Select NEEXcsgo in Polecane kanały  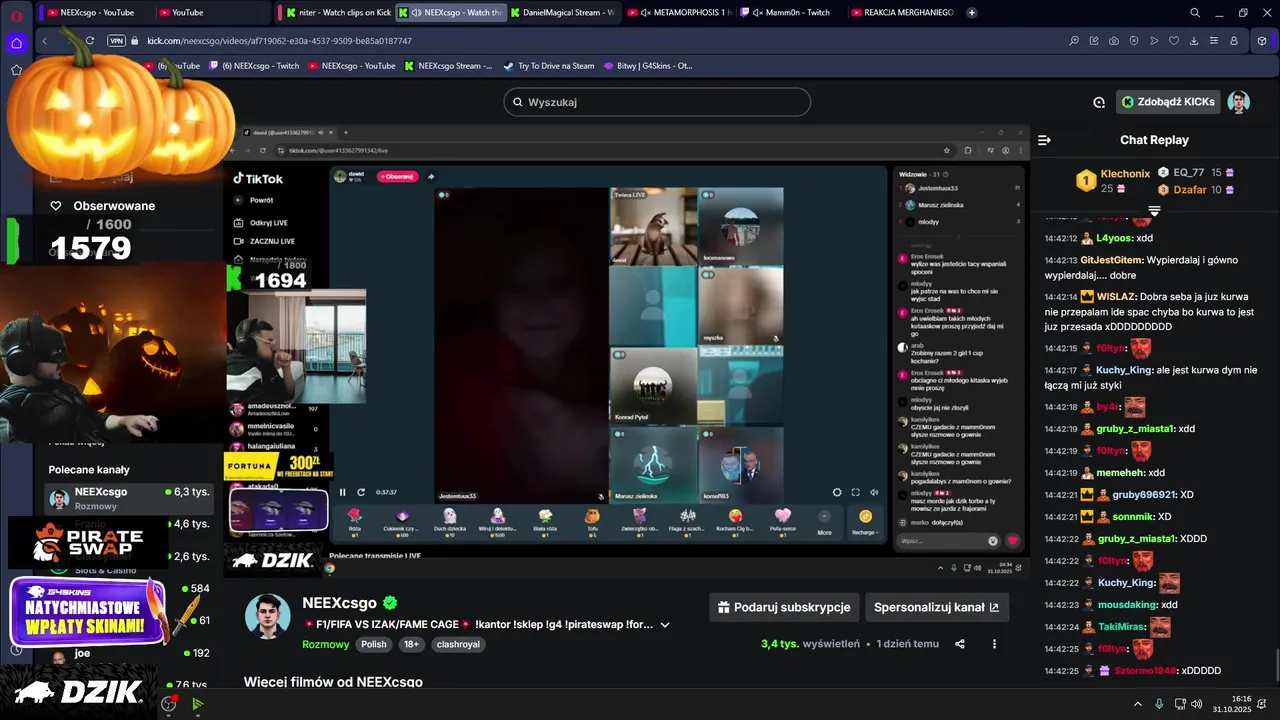pos(130,498)
